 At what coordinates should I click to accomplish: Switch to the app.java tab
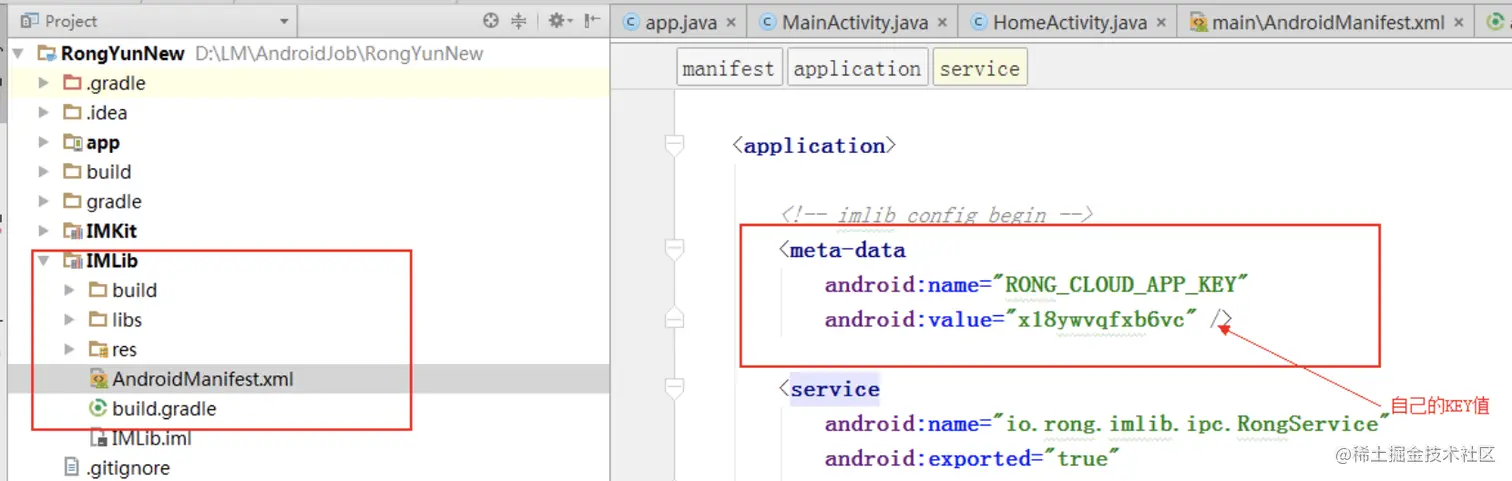click(680, 22)
